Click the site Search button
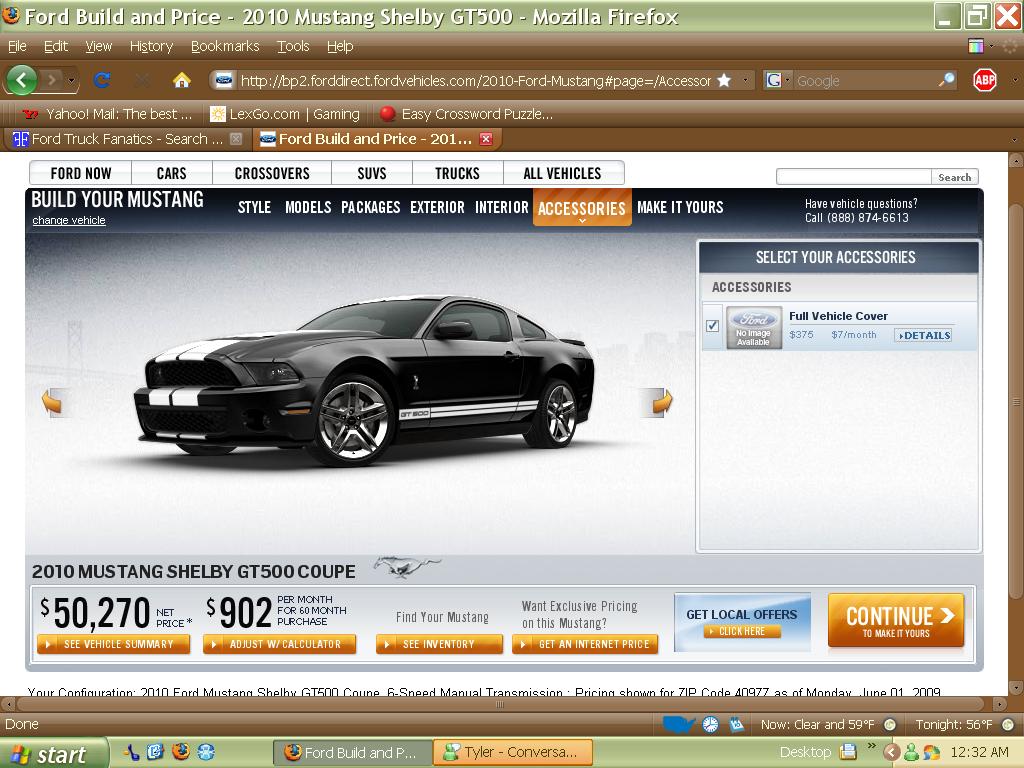Viewport: 1024px width, 768px height. pyautogui.click(x=954, y=177)
